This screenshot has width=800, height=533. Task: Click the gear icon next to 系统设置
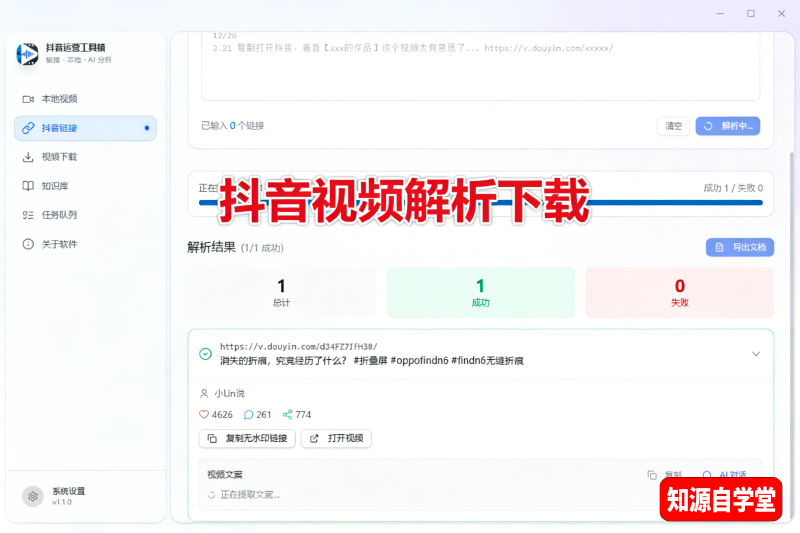tap(33, 496)
